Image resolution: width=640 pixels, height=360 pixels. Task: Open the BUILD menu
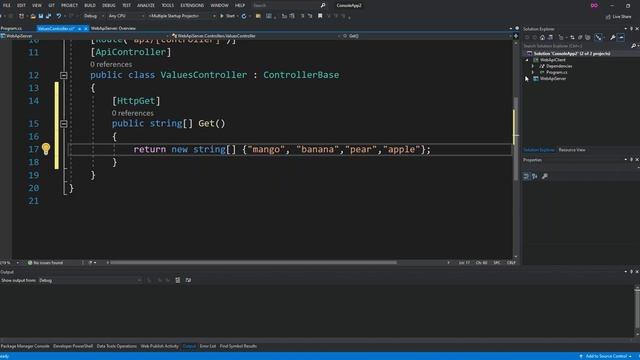(x=90, y=5)
